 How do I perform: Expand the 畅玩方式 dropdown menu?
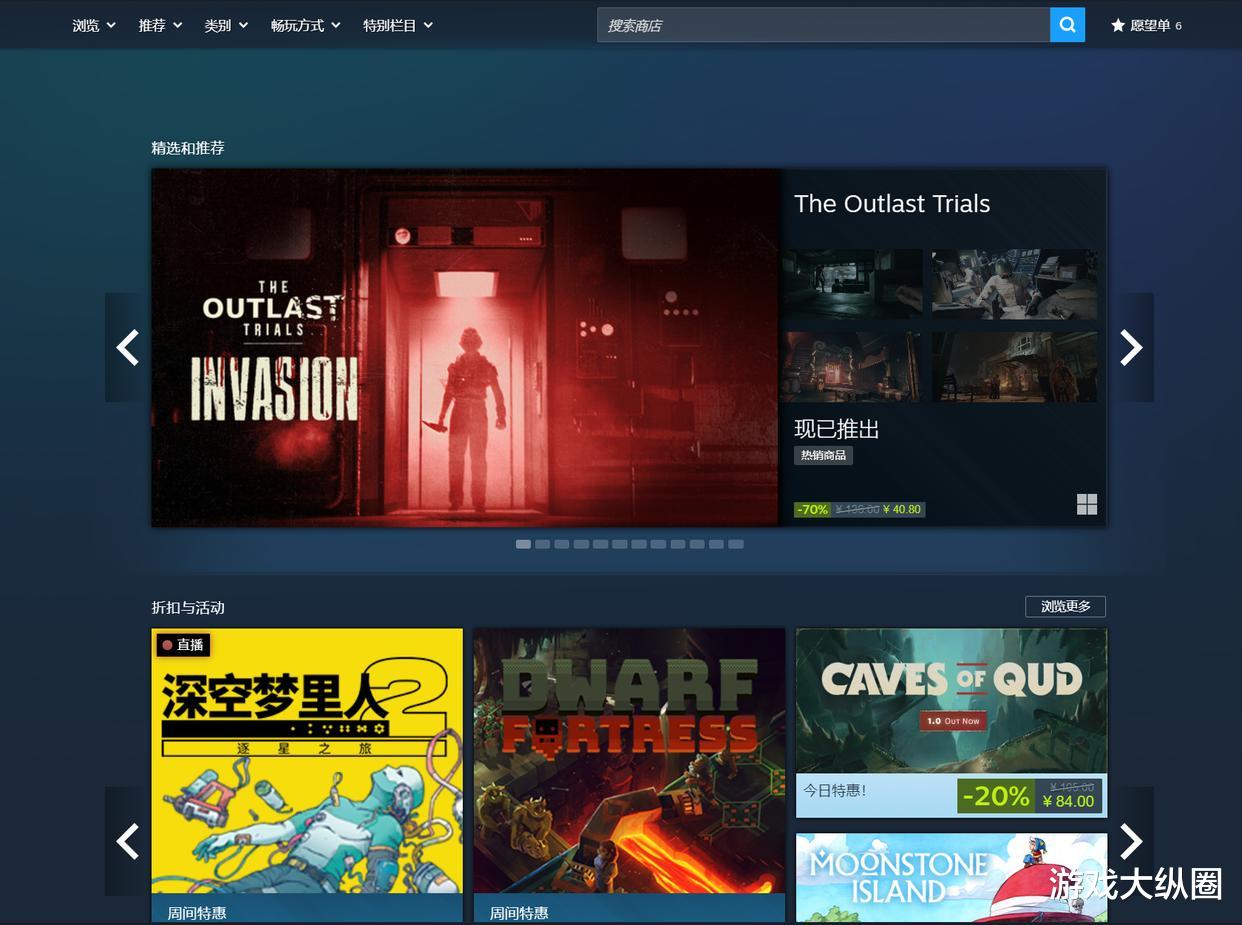click(306, 25)
